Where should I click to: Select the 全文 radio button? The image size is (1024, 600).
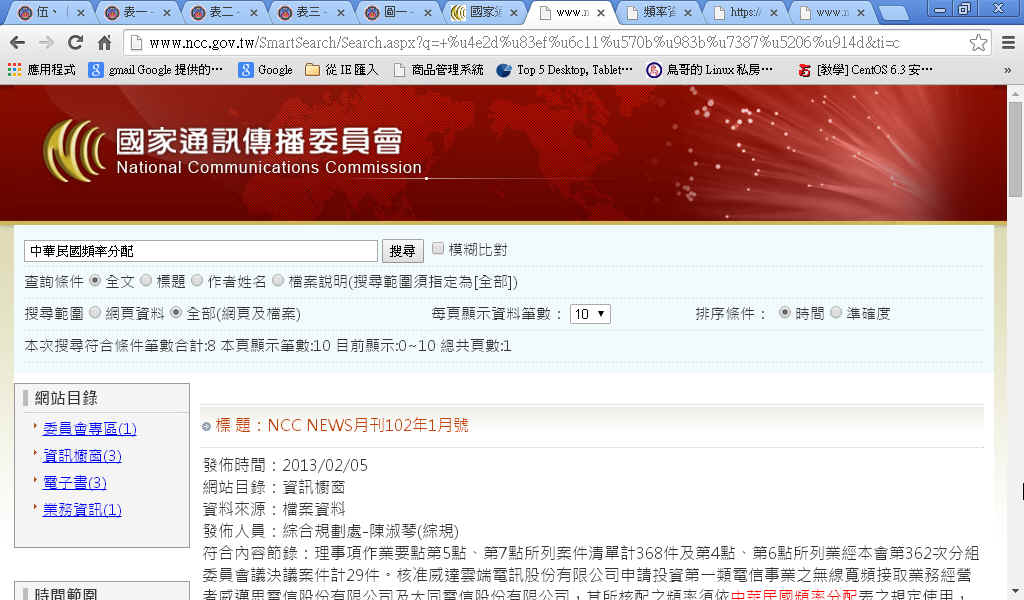pyautogui.click(x=95, y=280)
